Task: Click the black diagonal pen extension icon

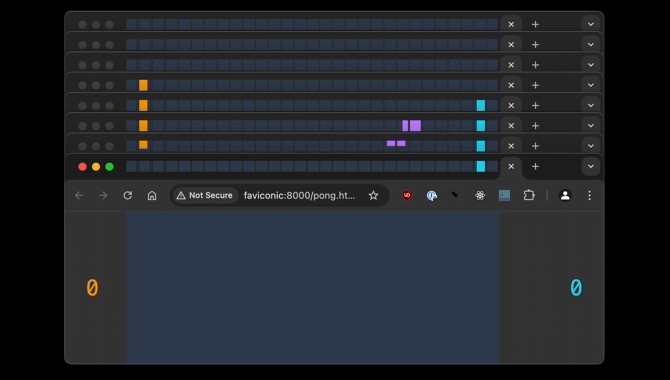Action: 455,195
